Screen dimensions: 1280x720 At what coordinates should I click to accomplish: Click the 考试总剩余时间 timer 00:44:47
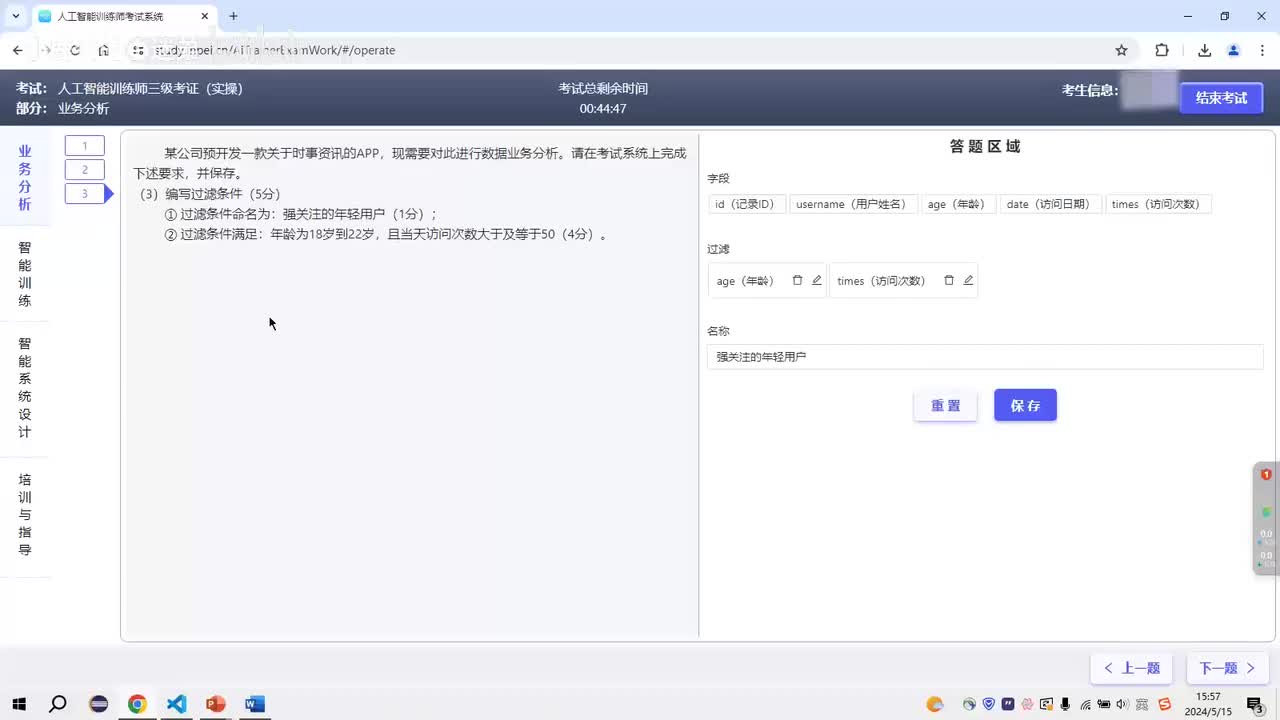[x=603, y=109]
